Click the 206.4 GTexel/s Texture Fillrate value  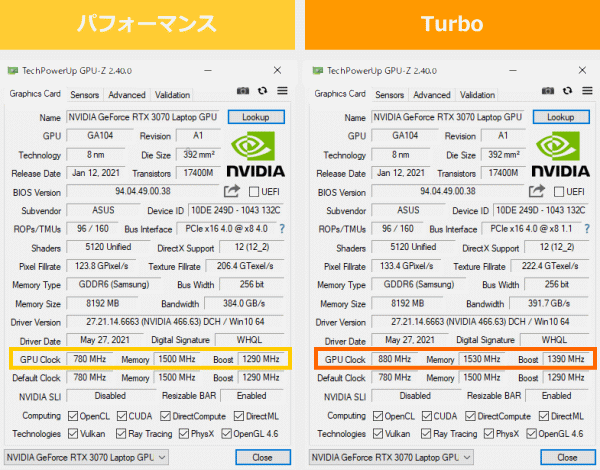(245, 266)
